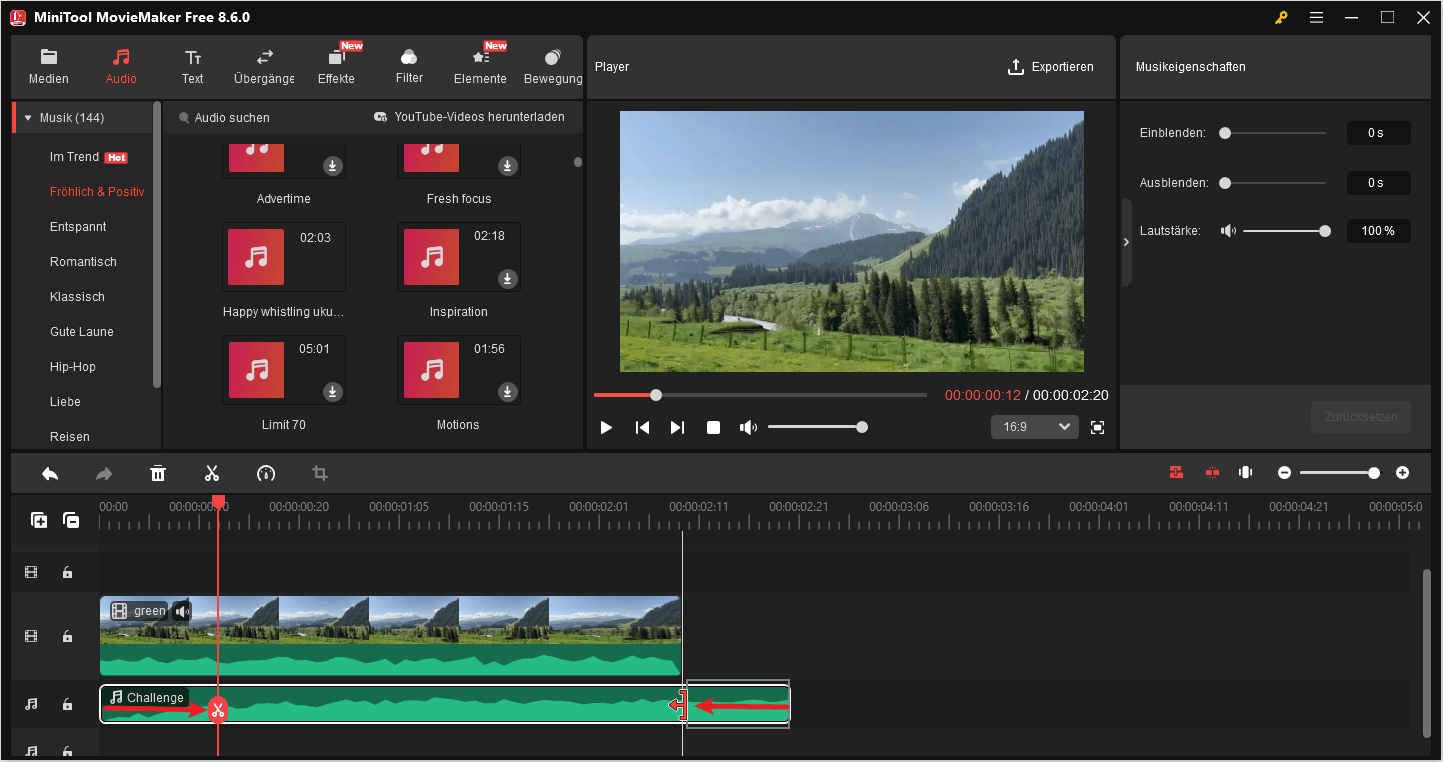Open the 16:9 aspect ratio dropdown
Screen dimensions: 1443x762
(x=1034, y=427)
